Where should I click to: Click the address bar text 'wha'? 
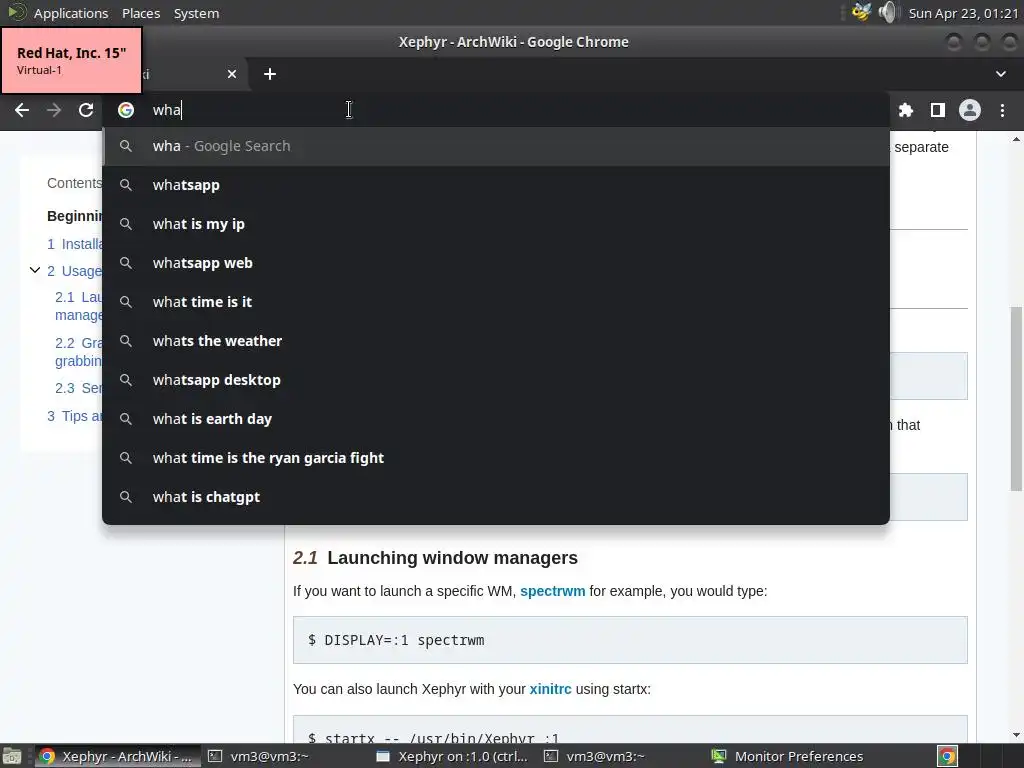[x=167, y=110]
